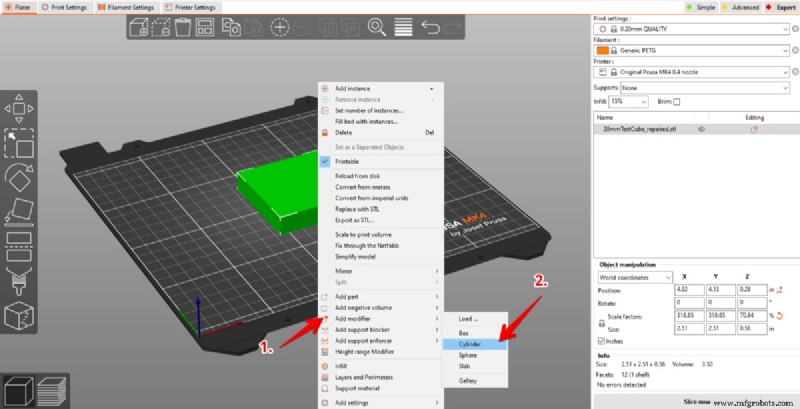Choose Height range Modifier menu entry
Screen dimensions: 800x409
click(x=381, y=352)
